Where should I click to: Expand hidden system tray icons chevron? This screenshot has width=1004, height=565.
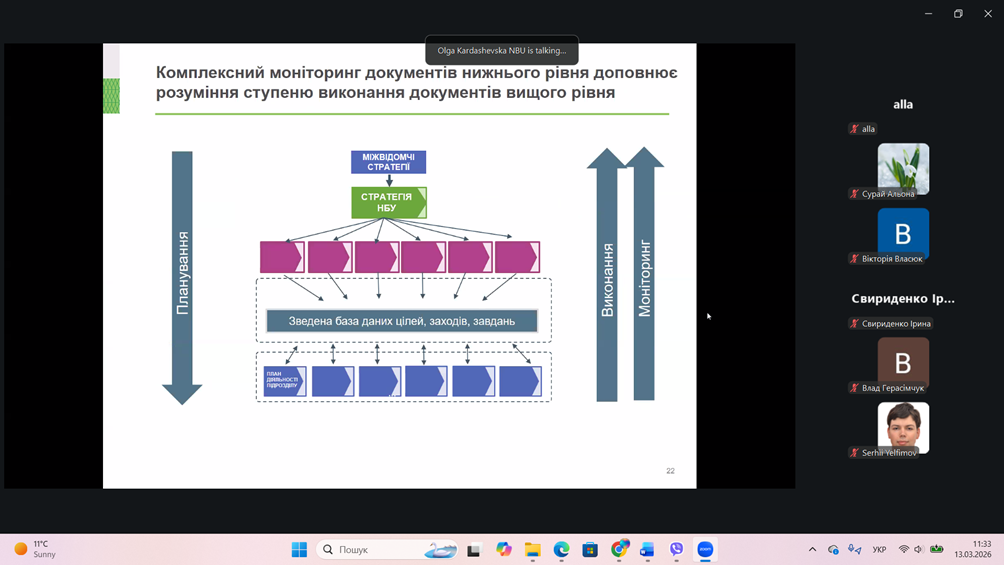pyautogui.click(x=812, y=549)
